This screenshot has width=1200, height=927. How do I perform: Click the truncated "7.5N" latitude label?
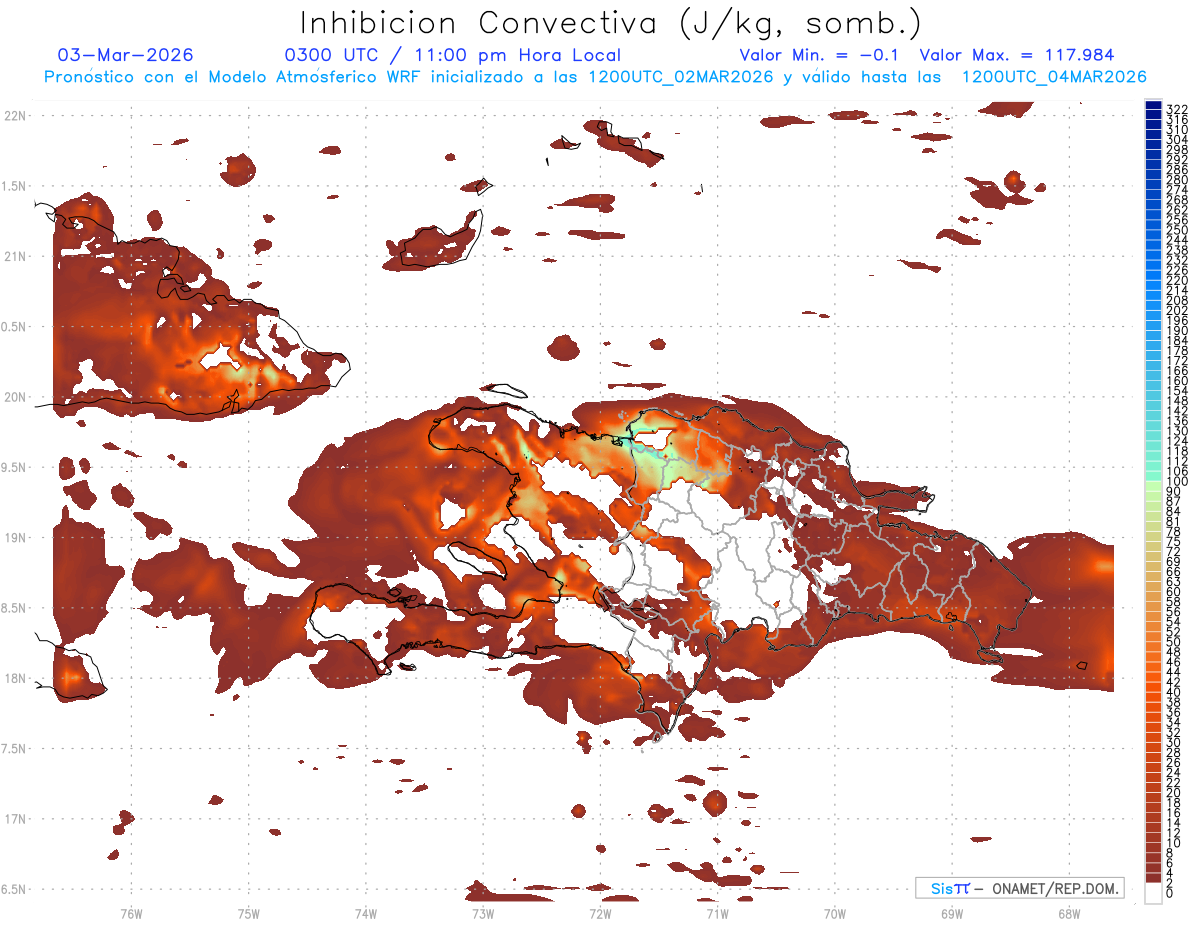tap(15, 749)
